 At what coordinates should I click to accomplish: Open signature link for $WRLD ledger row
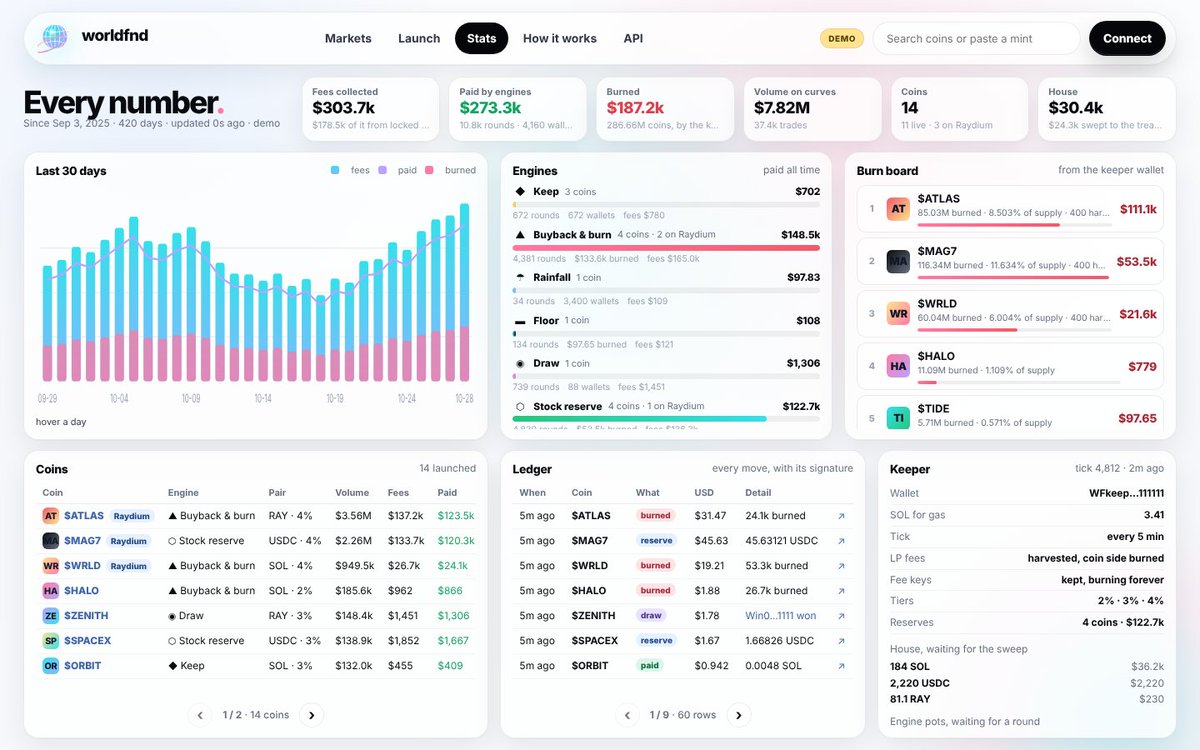coord(841,566)
